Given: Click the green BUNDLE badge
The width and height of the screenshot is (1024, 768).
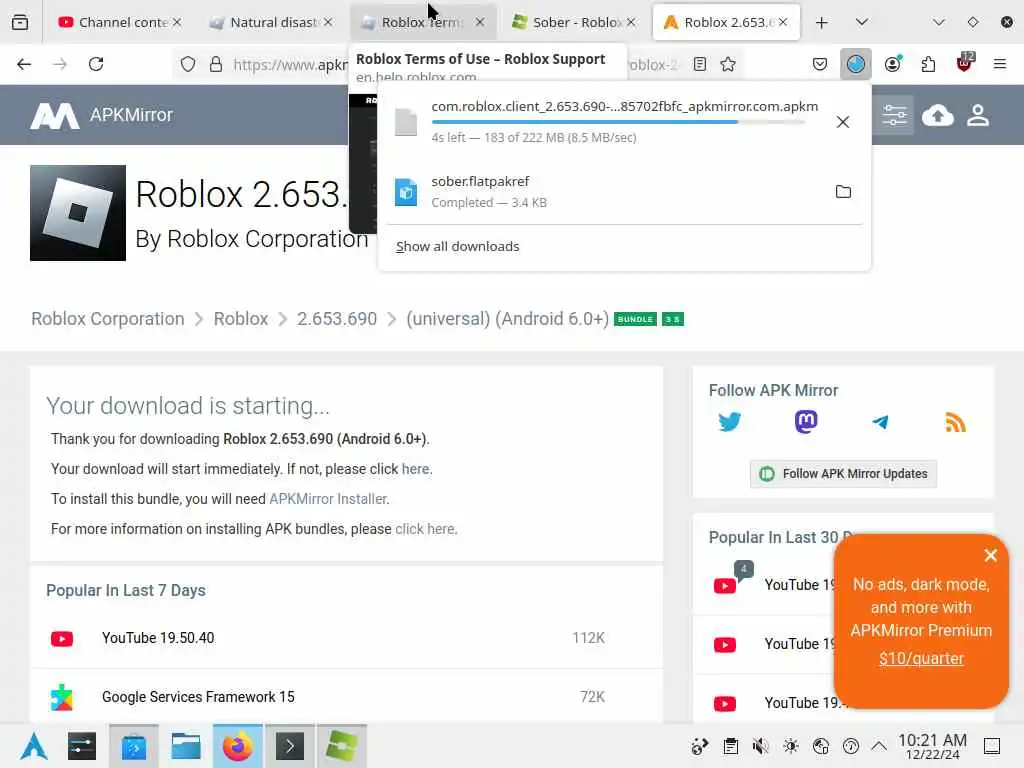Looking at the screenshot, I should click(635, 319).
